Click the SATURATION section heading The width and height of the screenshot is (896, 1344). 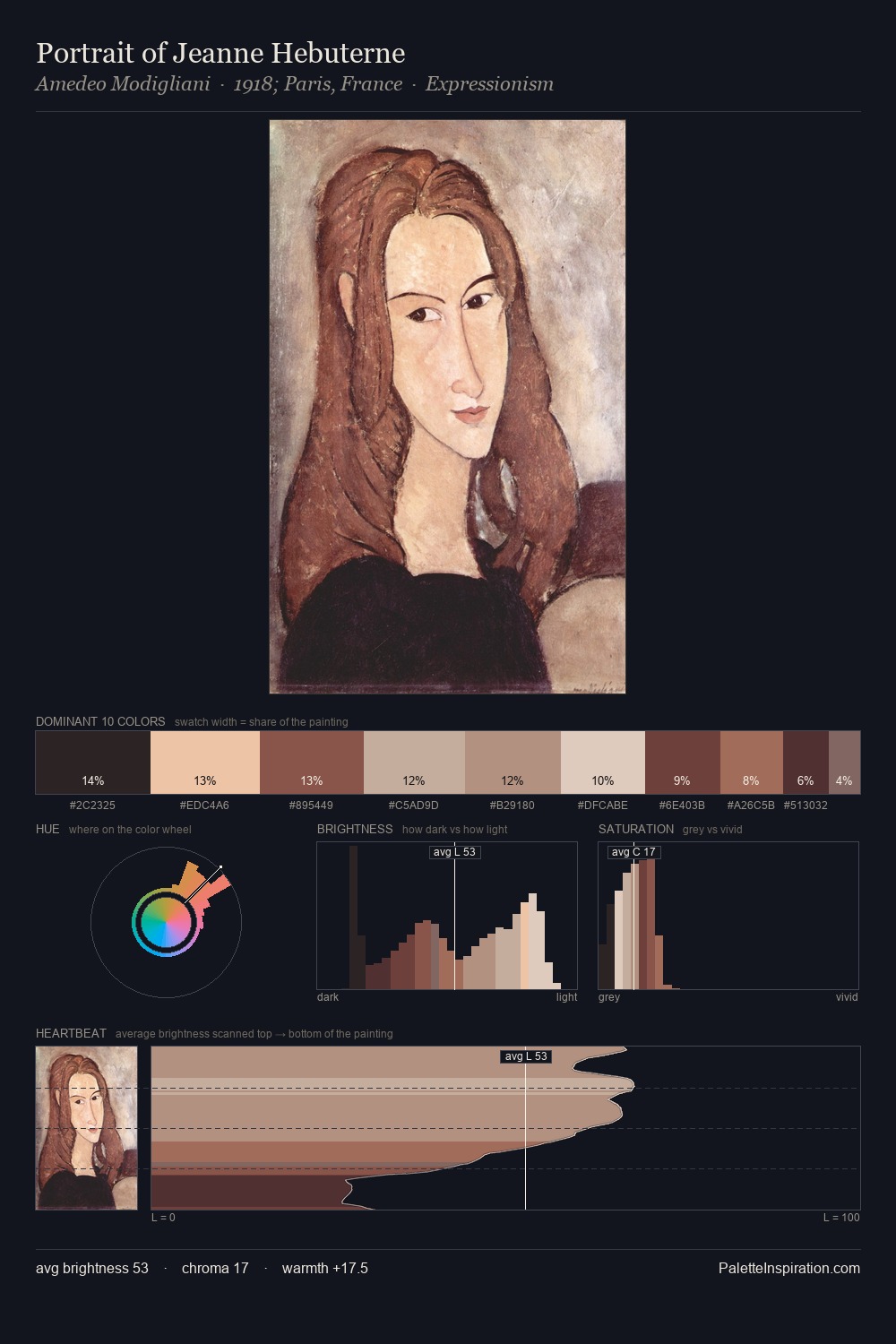pos(636,829)
